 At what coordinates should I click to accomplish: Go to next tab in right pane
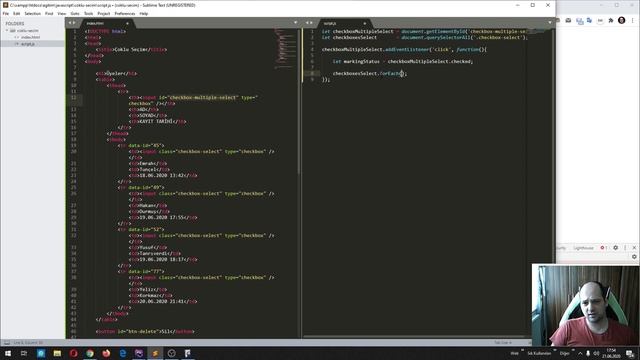coord(311,23)
